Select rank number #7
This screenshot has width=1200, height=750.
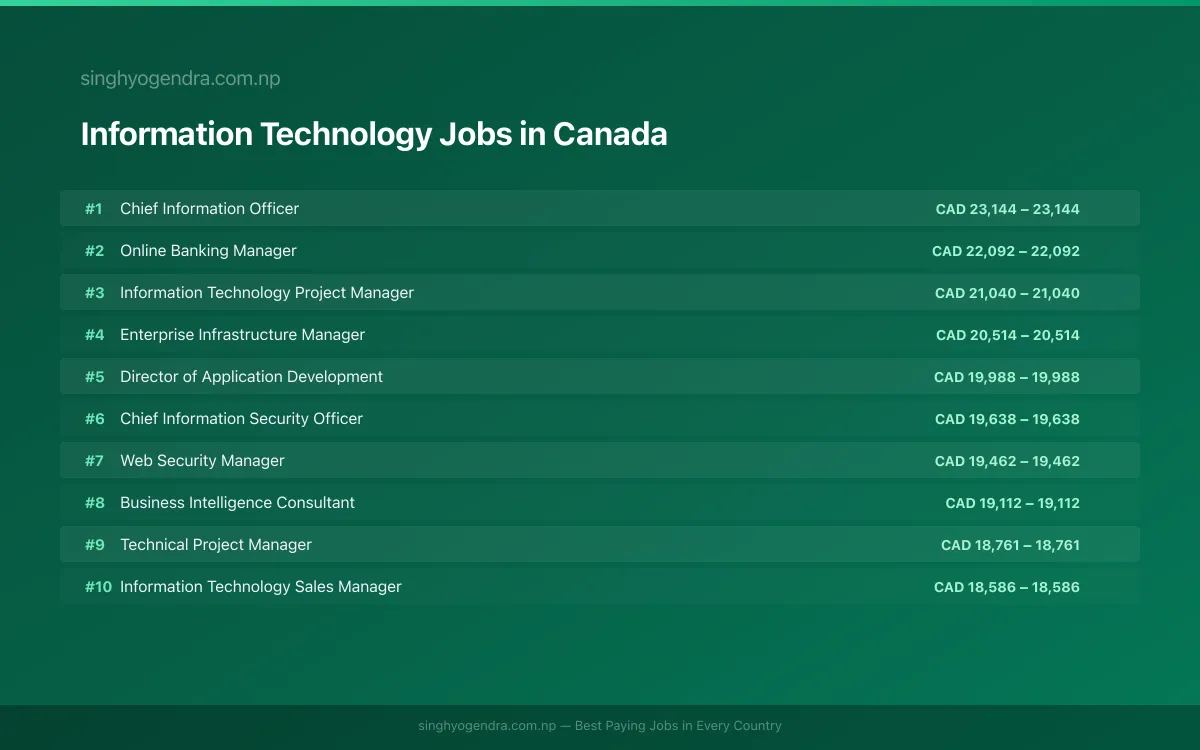(94, 461)
